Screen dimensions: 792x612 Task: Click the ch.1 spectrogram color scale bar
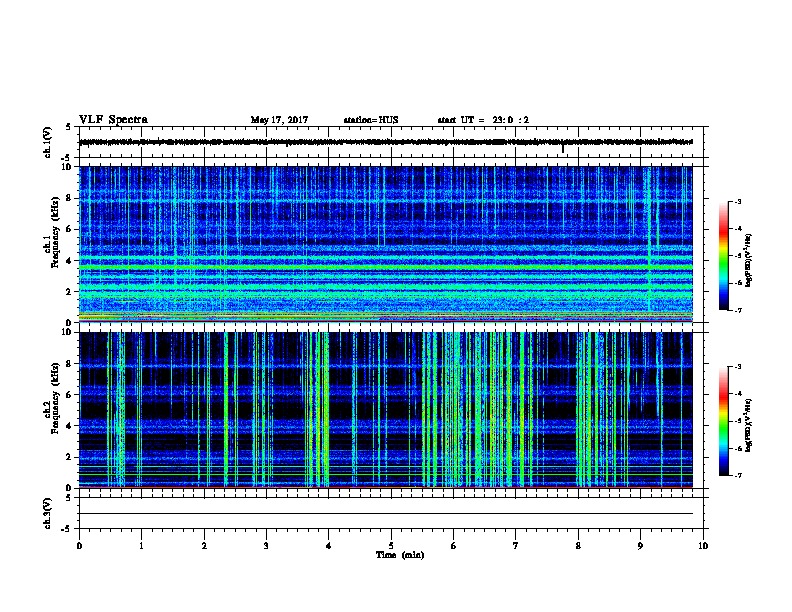(x=723, y=256)
